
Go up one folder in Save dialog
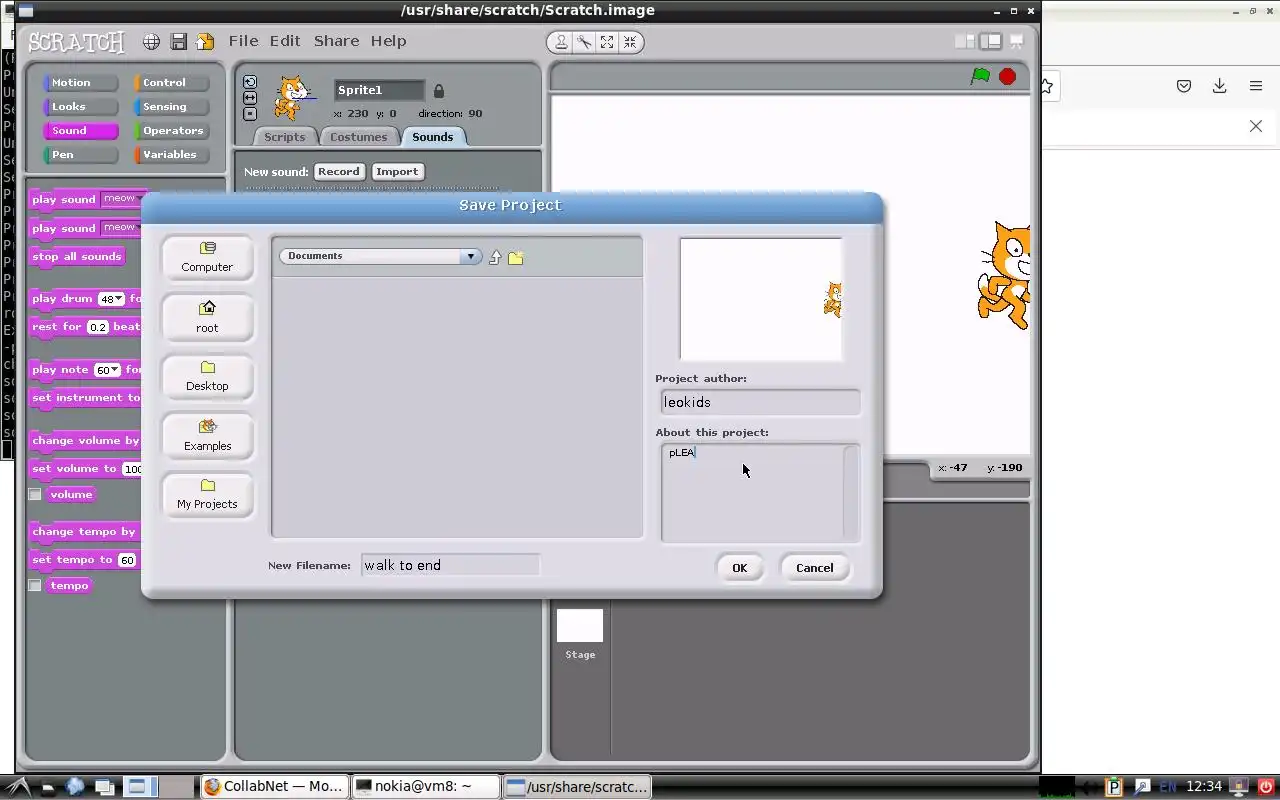pos(494,258)
